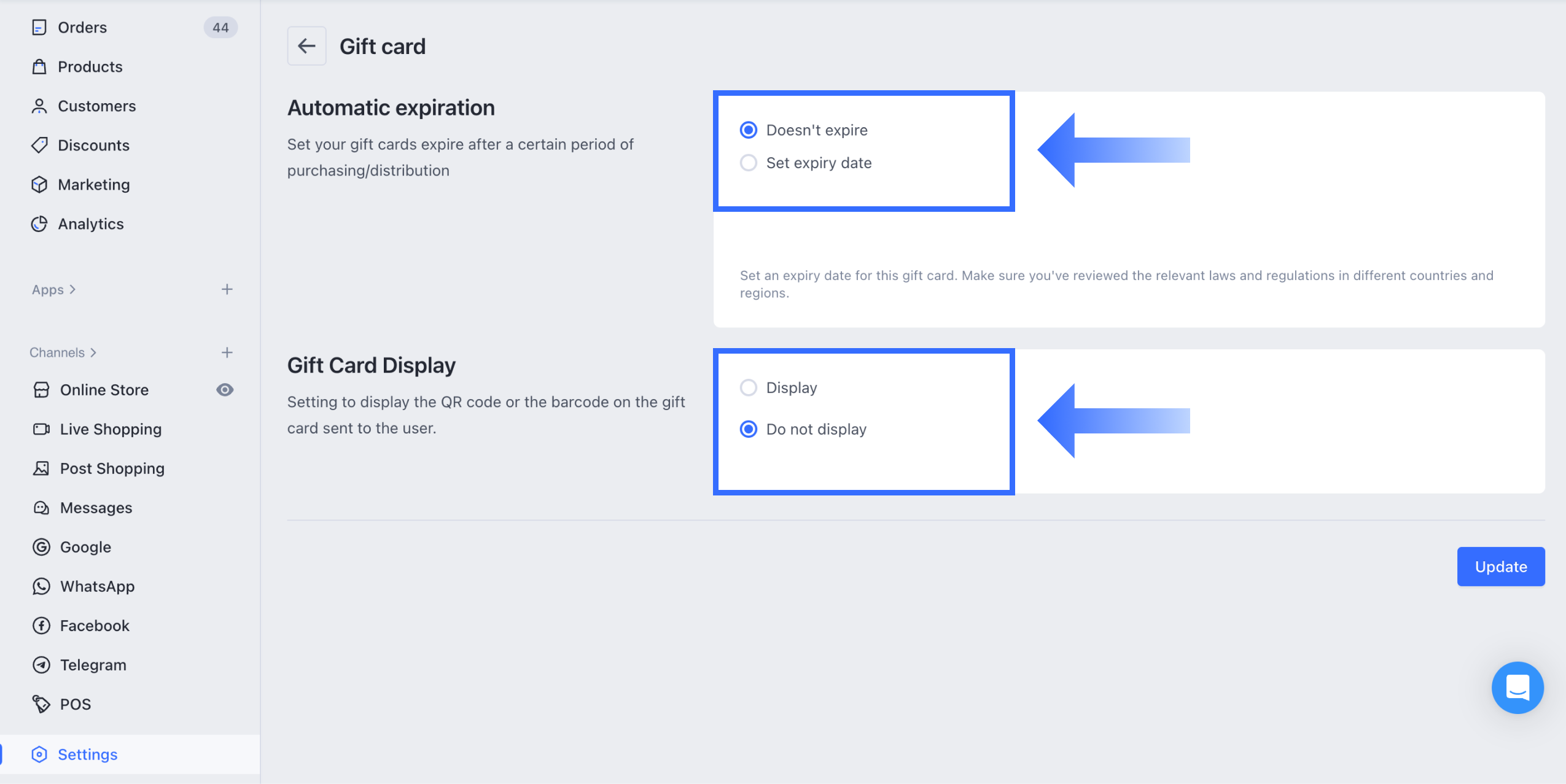
Task: Expand the Apps section chevron
Action: (72, 290)
